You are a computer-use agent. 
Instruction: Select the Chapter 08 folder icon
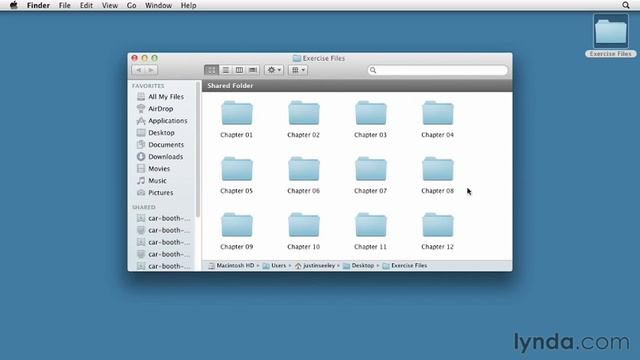coord(438,169)
